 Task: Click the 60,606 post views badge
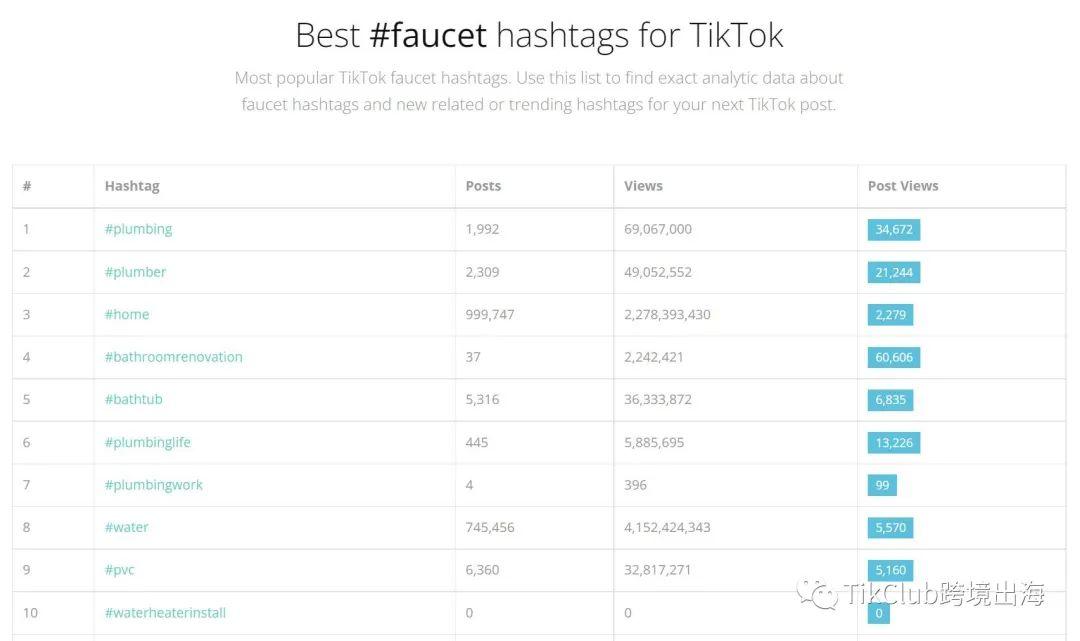[894, 357]
